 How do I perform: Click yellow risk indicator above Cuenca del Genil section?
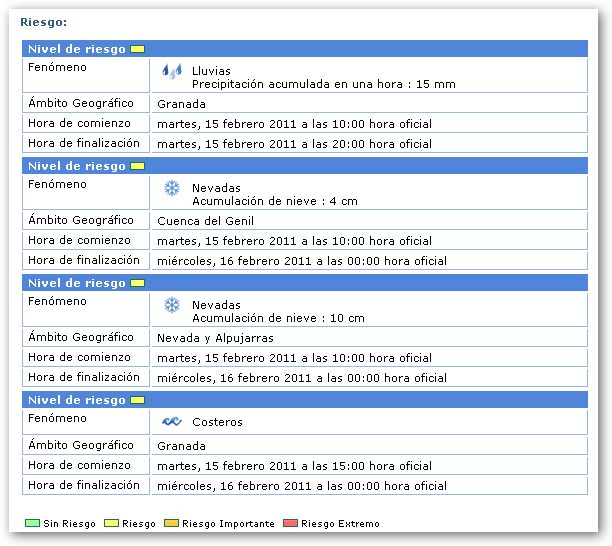138,166
